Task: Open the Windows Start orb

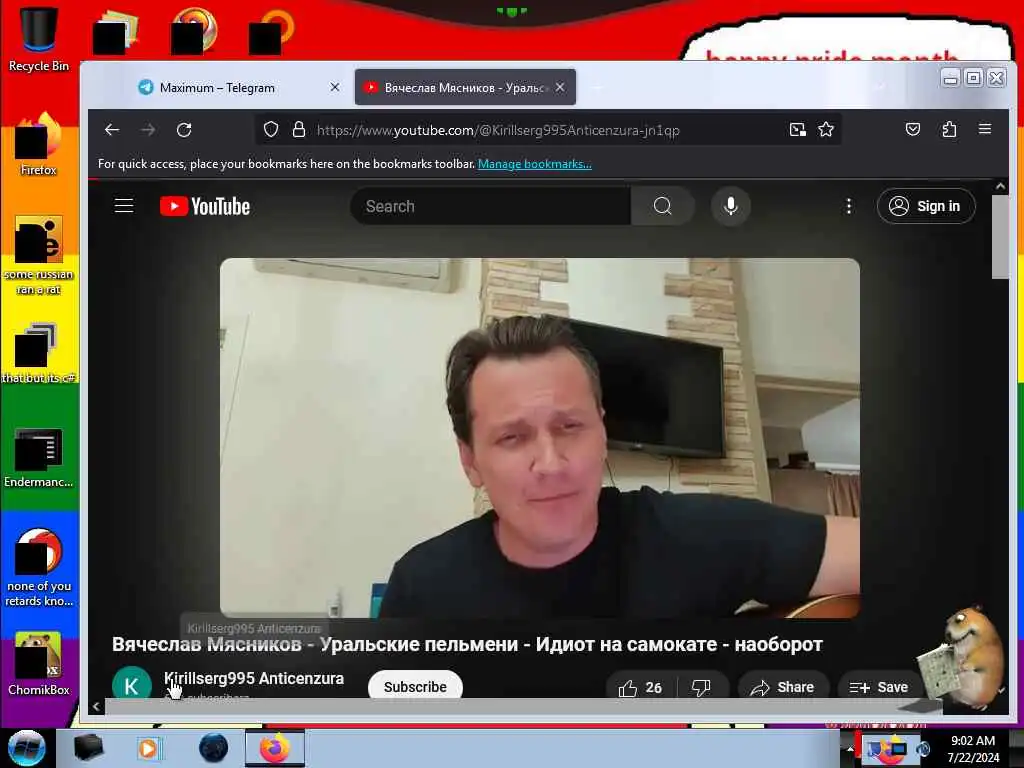Action: [27, 748]
